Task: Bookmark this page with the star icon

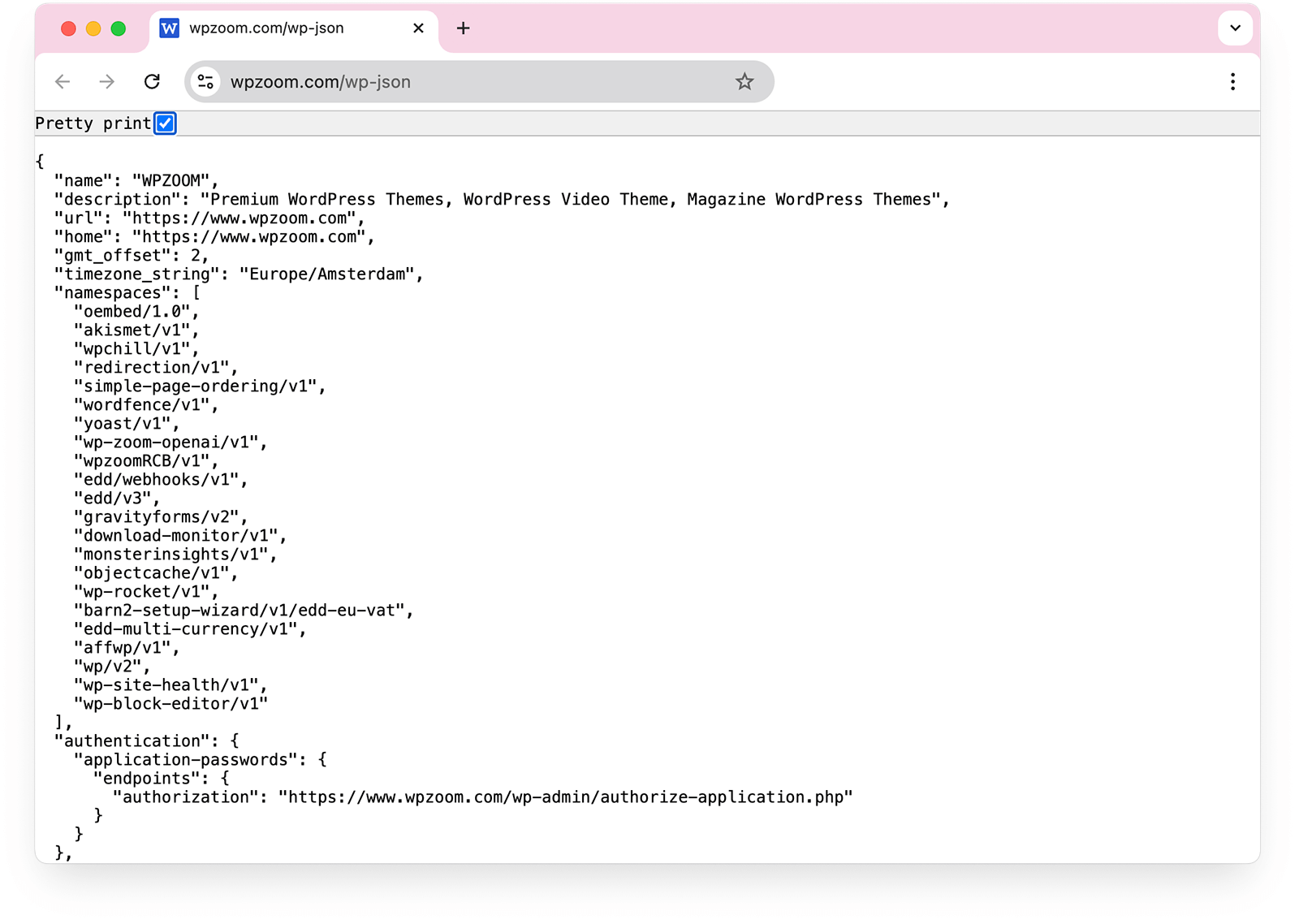Action: click(744, 82)
